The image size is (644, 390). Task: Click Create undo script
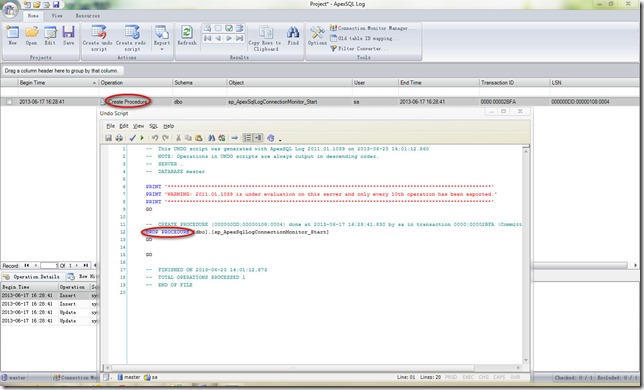click(99, 38)
